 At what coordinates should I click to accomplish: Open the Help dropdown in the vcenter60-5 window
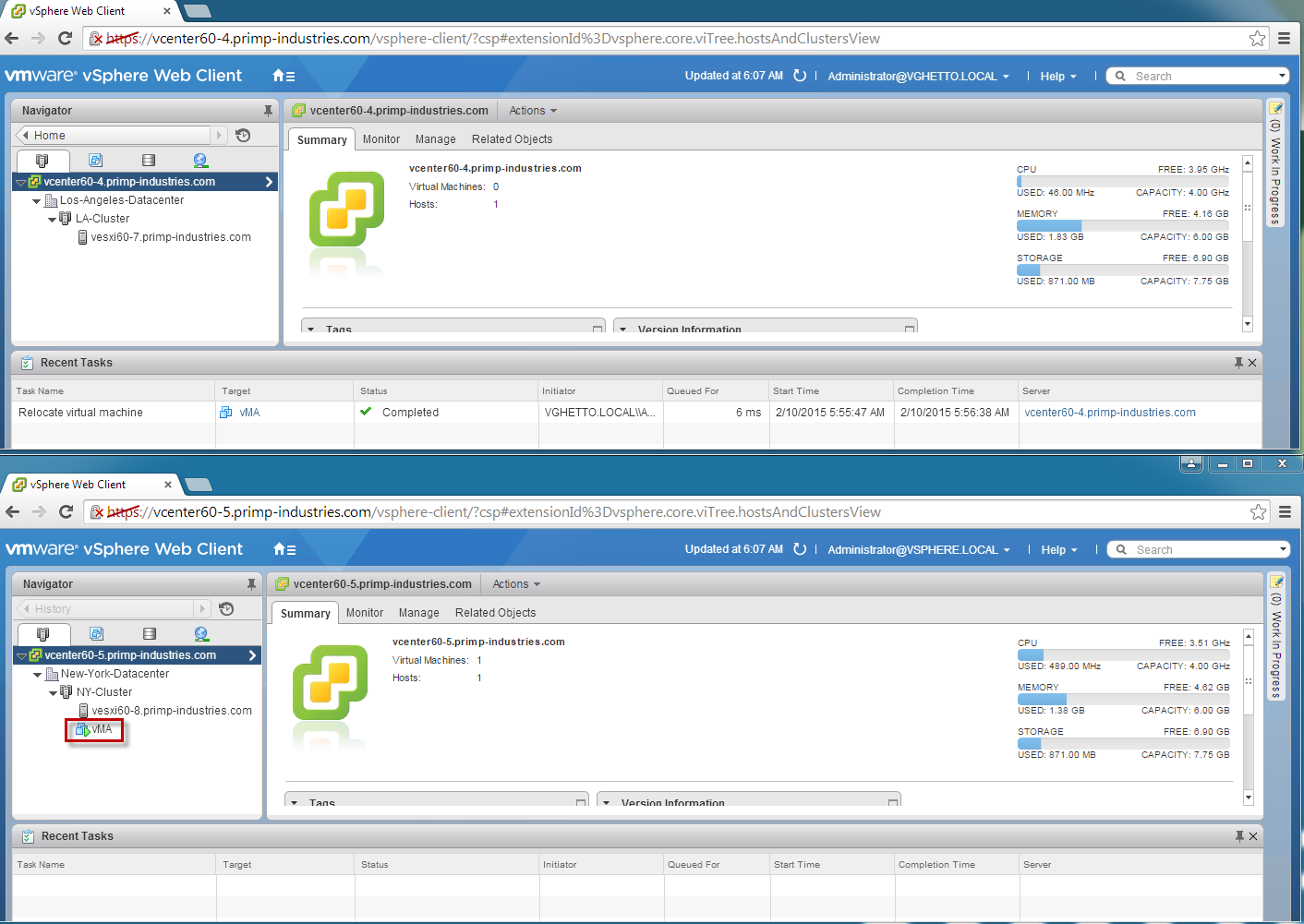1059,550
